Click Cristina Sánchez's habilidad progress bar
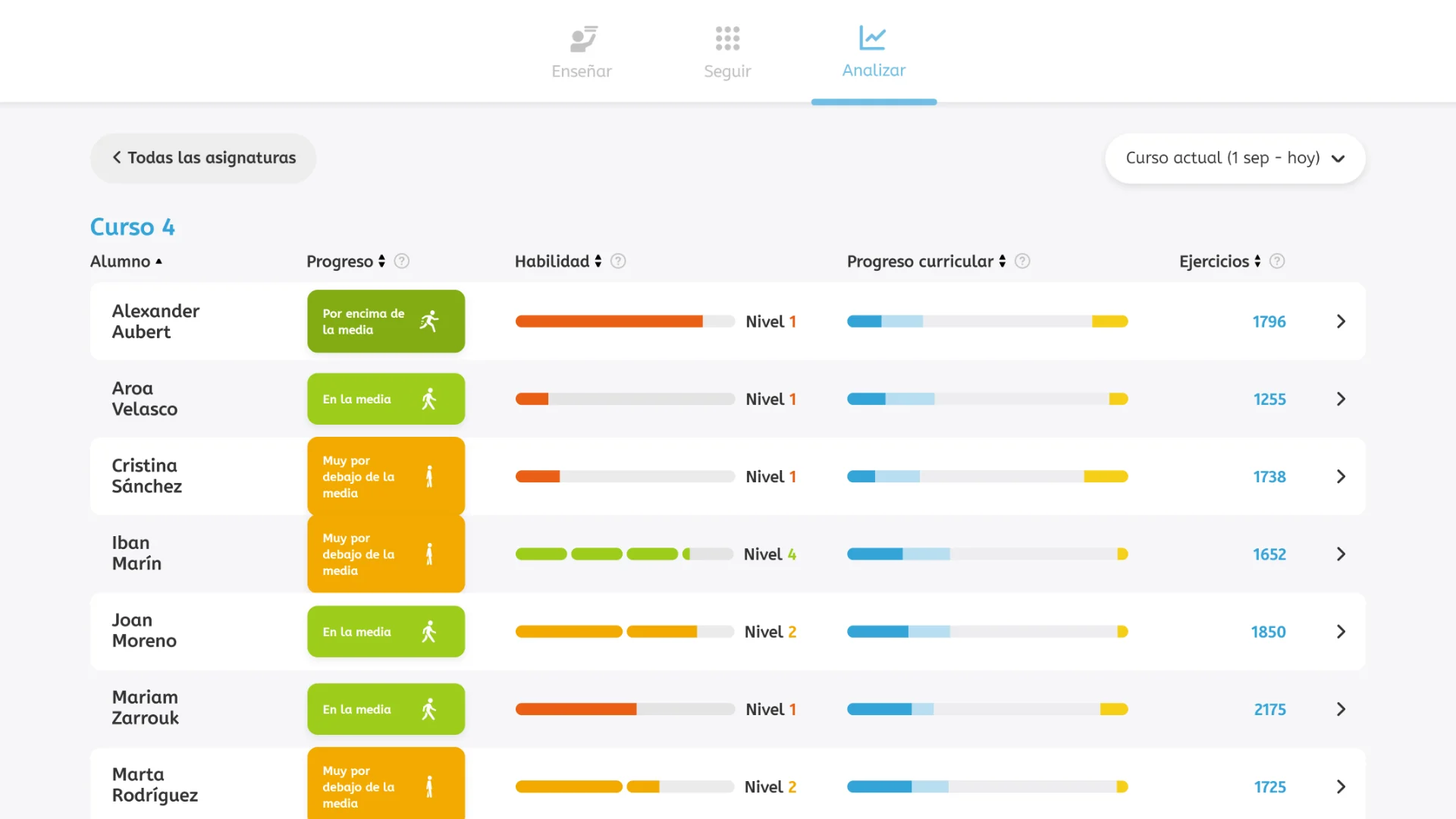Viewport: 1456px width, 819px height. [x=624, y=476]
